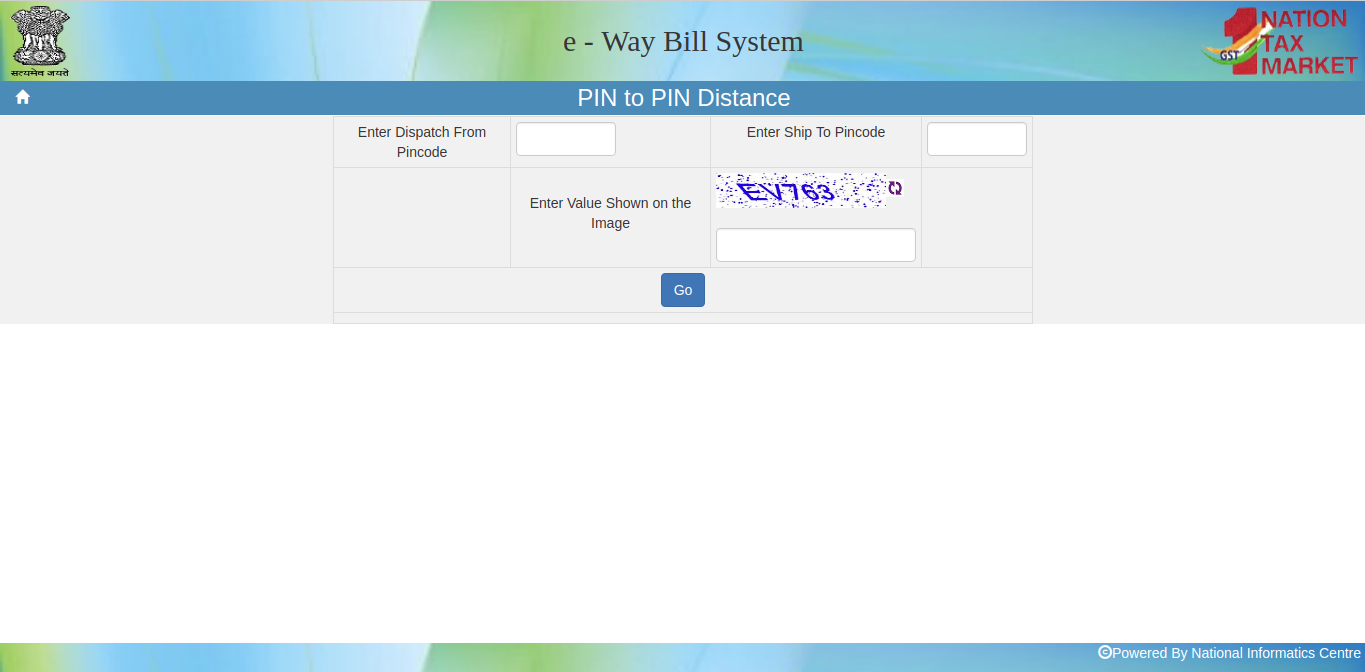Viewport: 1365px width, 672px height.
Task: Click the One Nation Tax Market logo
Action: (1280, 42)
